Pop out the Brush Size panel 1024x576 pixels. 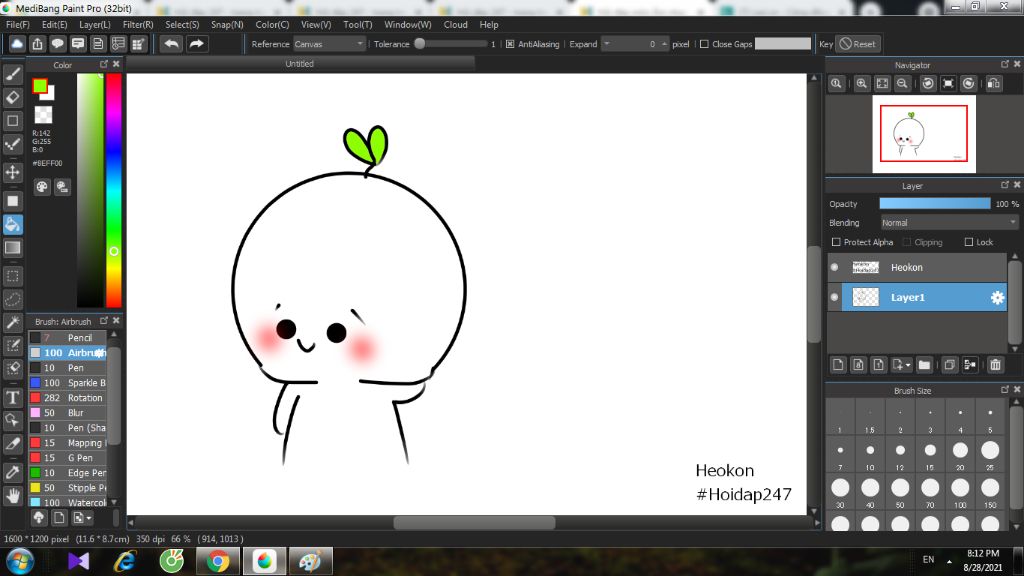pos(1004,389)
